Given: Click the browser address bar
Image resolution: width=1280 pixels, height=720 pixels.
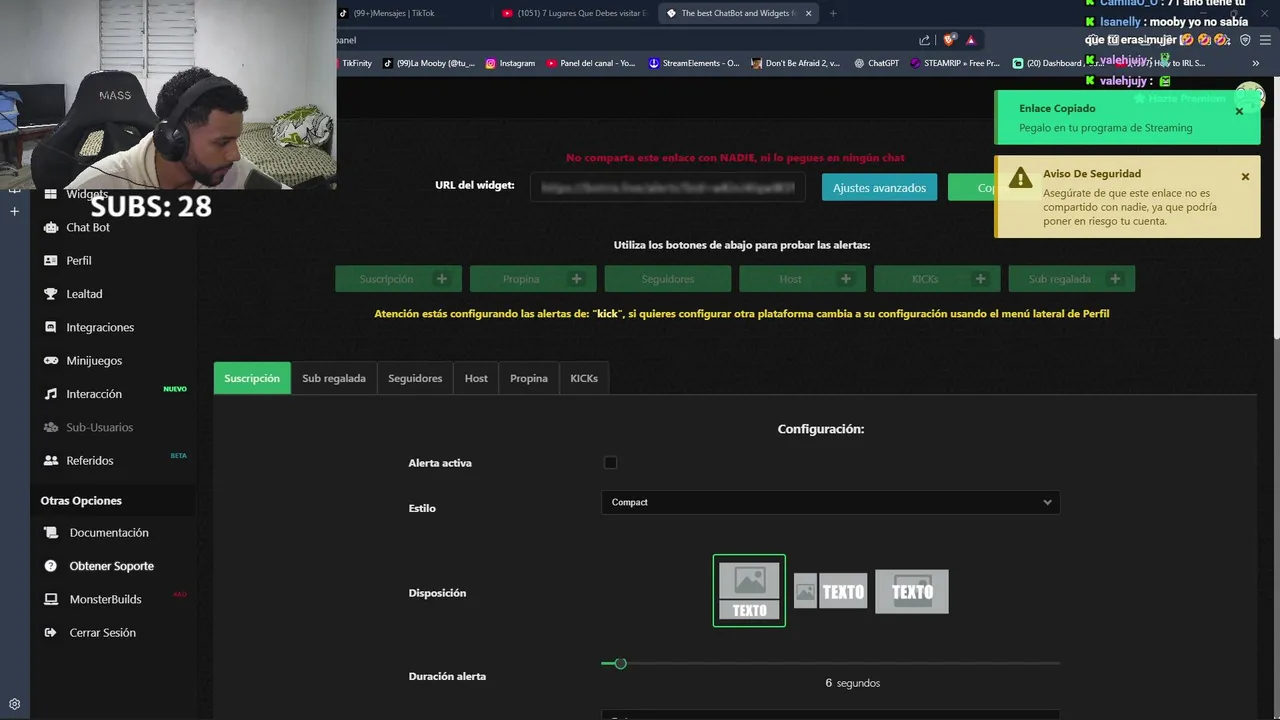Looking at the screenshot, I should tap(625, 40).
